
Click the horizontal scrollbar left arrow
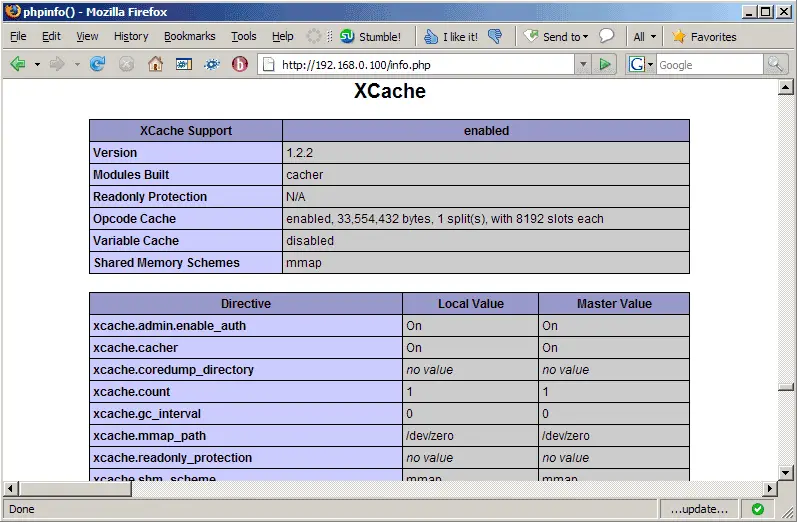[10, 488]
